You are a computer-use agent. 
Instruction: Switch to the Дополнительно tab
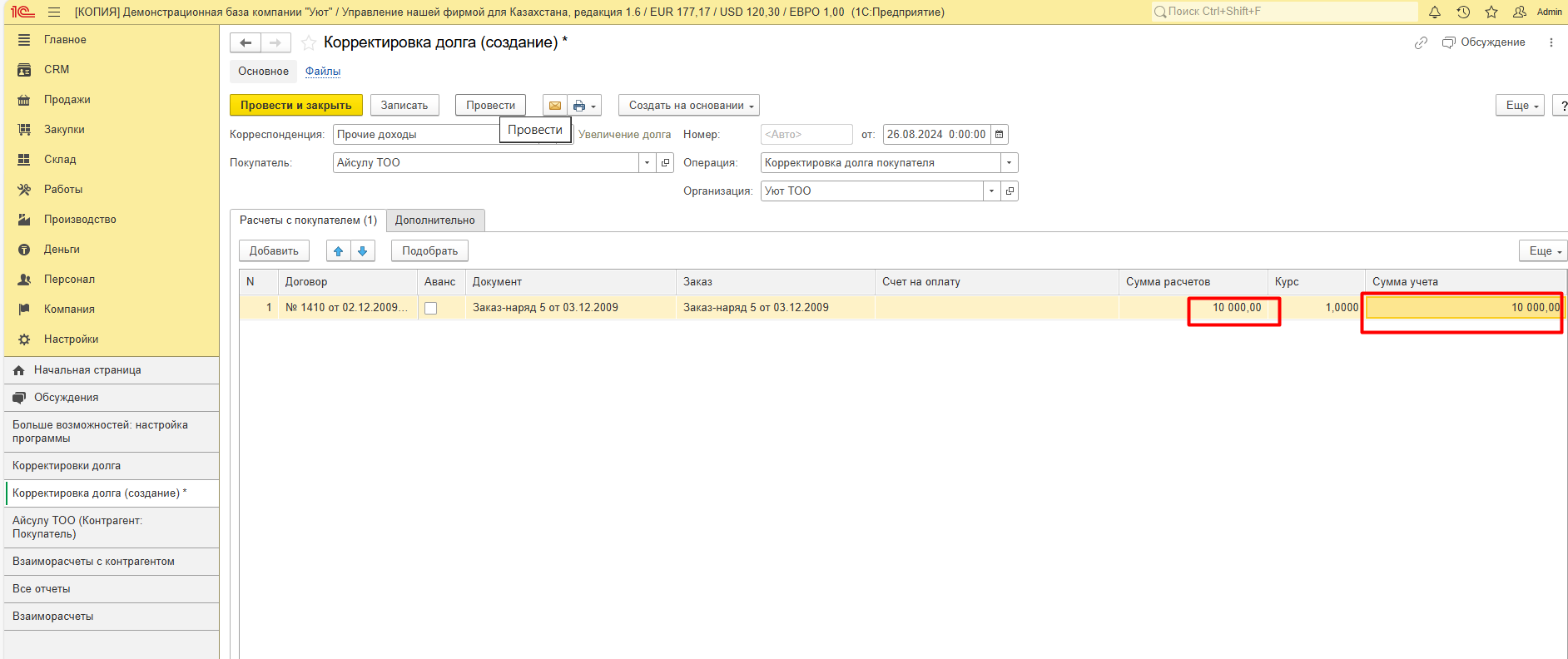pyautogui.click(x=434, y=220)
